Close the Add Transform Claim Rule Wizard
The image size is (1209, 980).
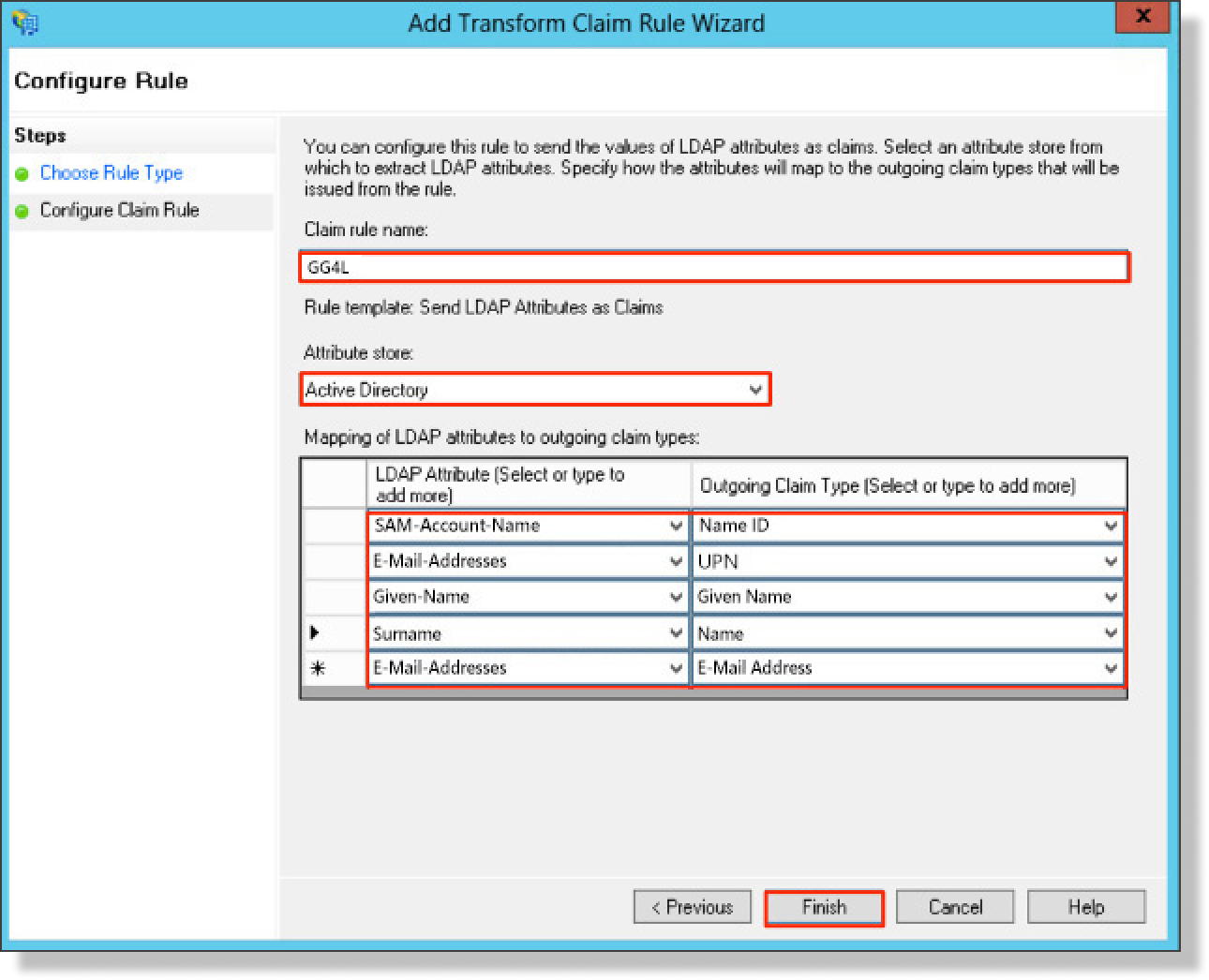tap(1142, 17)
